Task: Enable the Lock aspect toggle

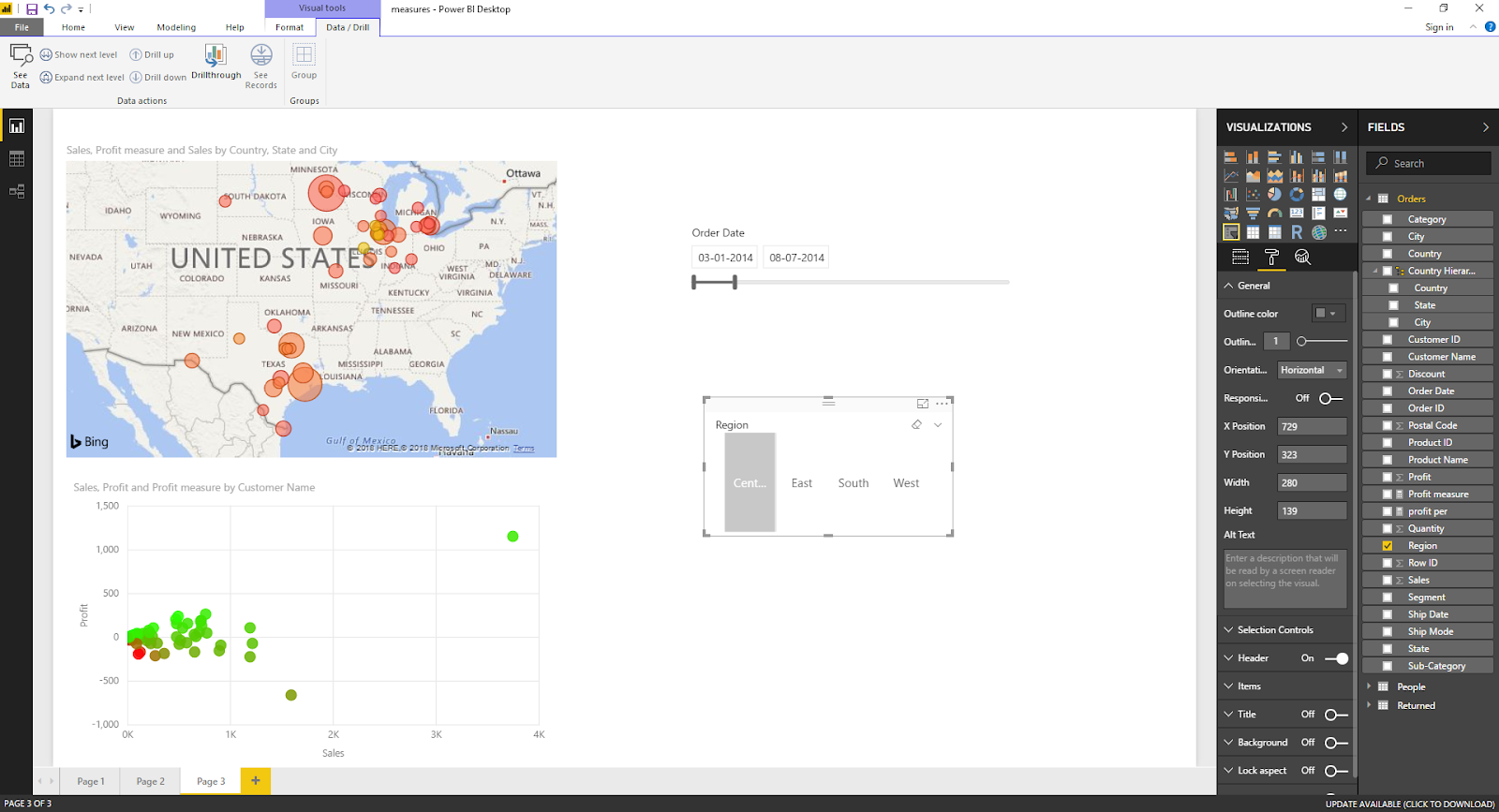Action: (x=1337, y=771)
